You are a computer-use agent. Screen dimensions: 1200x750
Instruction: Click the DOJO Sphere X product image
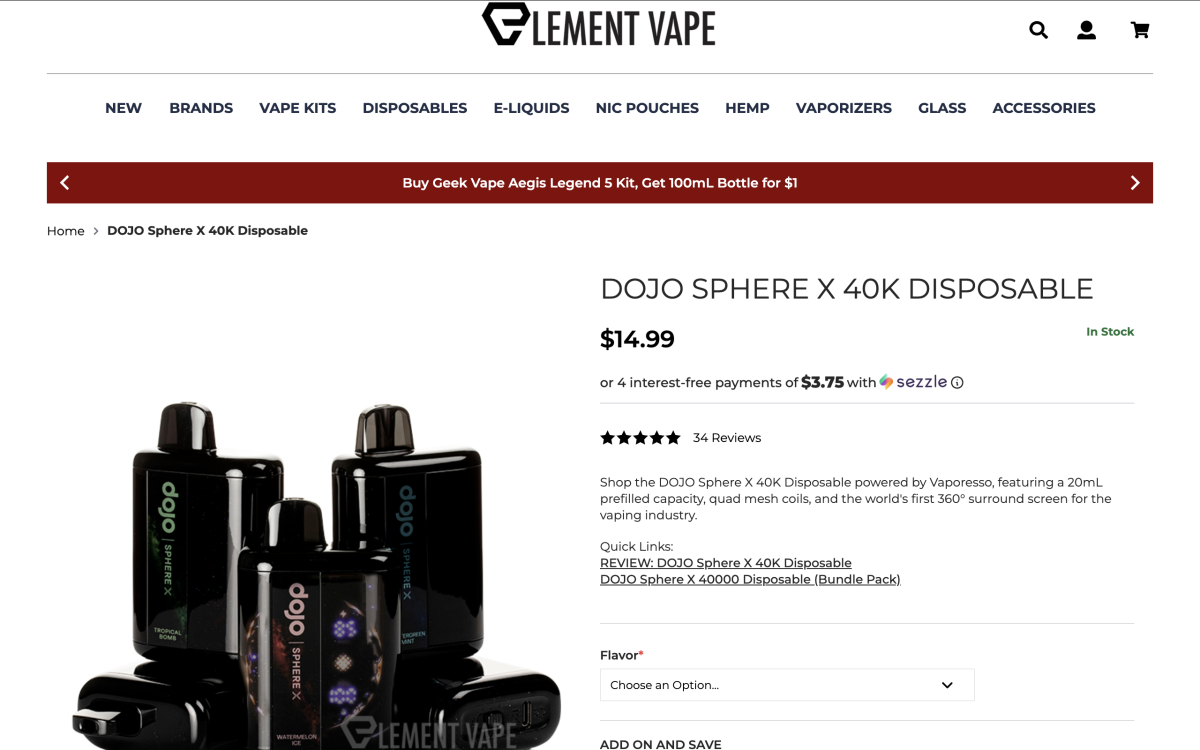tap(315, 573)
